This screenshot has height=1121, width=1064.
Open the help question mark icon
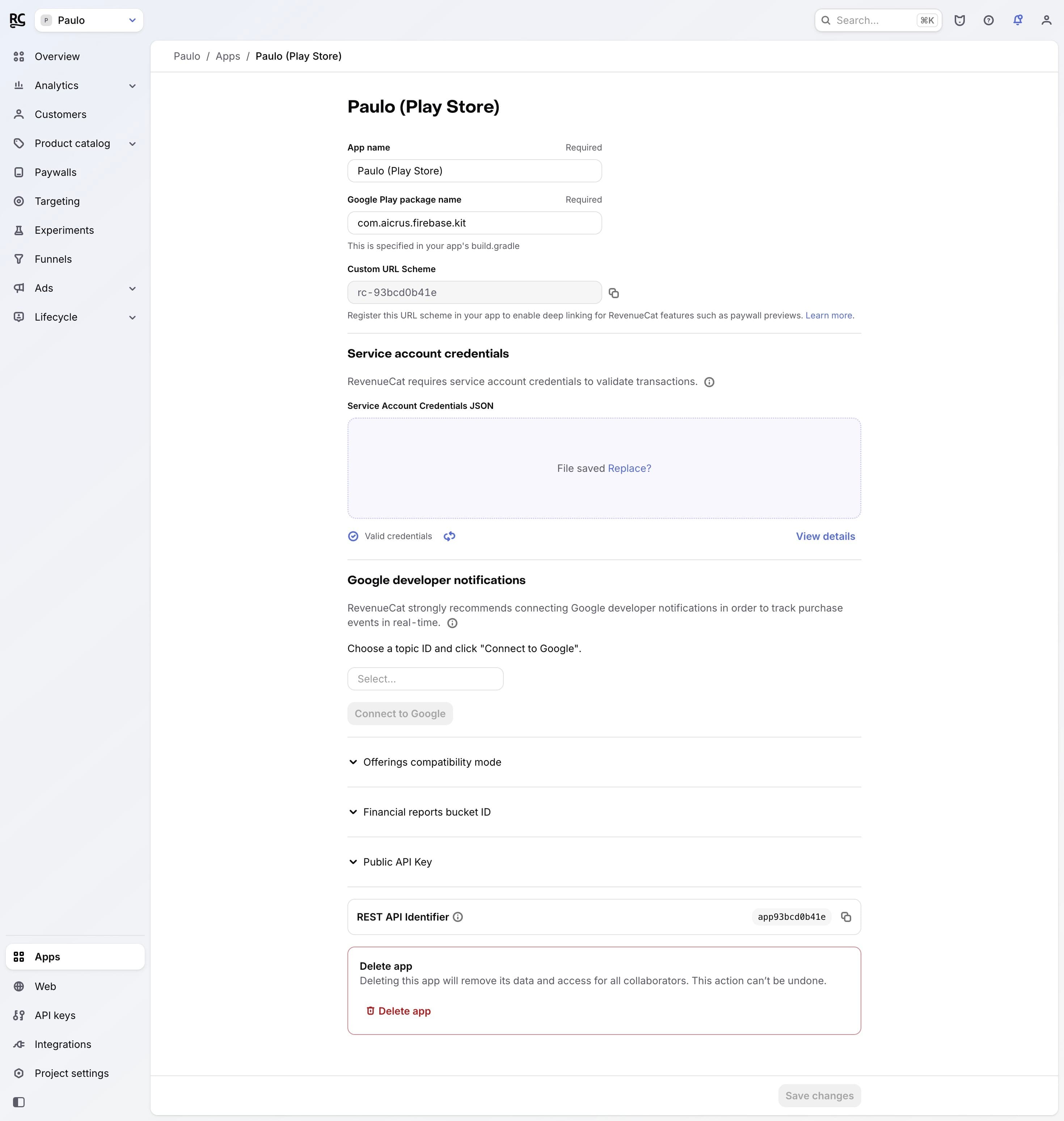[x=989, y=20]
